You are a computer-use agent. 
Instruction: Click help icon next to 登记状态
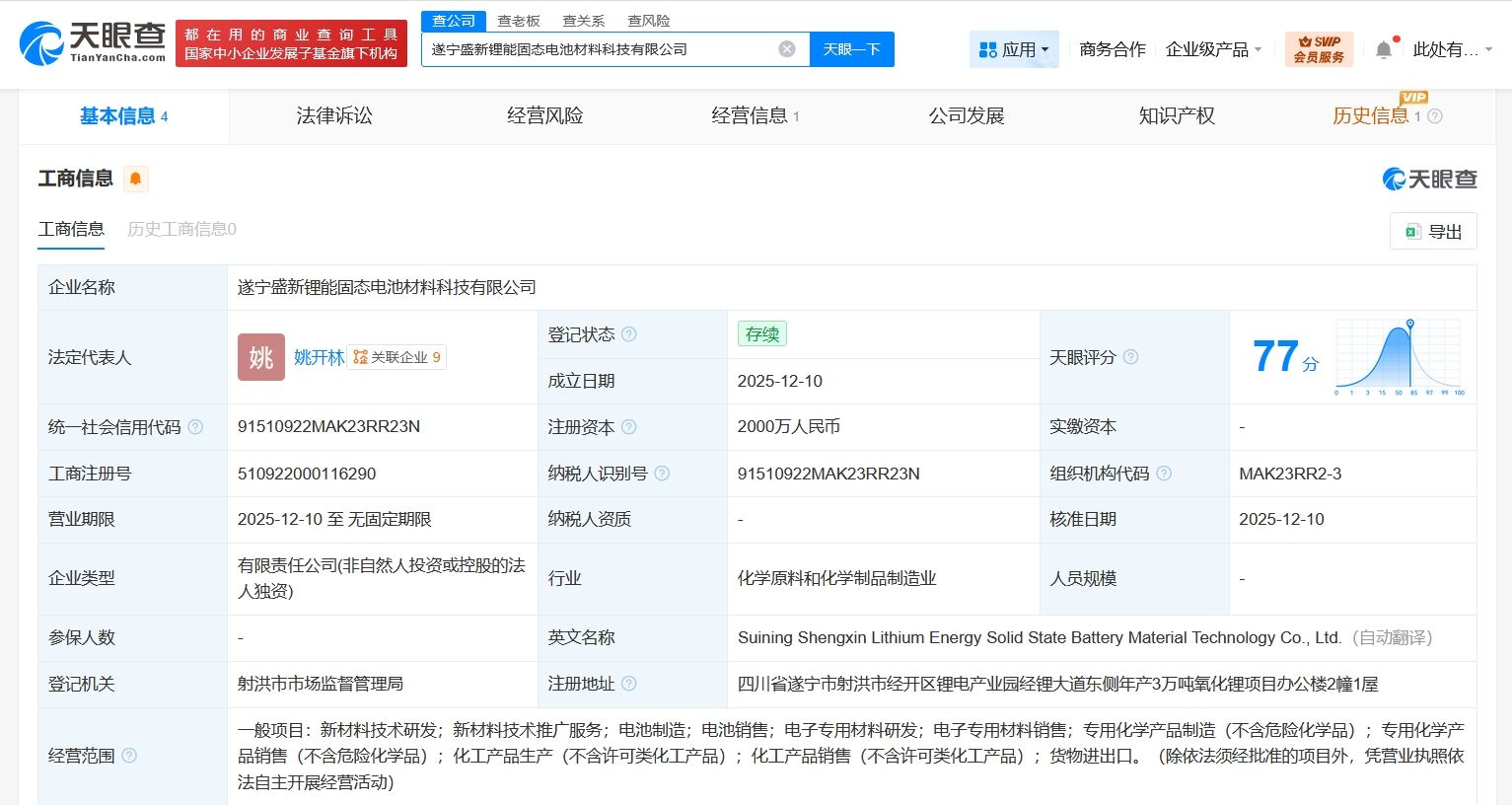[629, 334]
